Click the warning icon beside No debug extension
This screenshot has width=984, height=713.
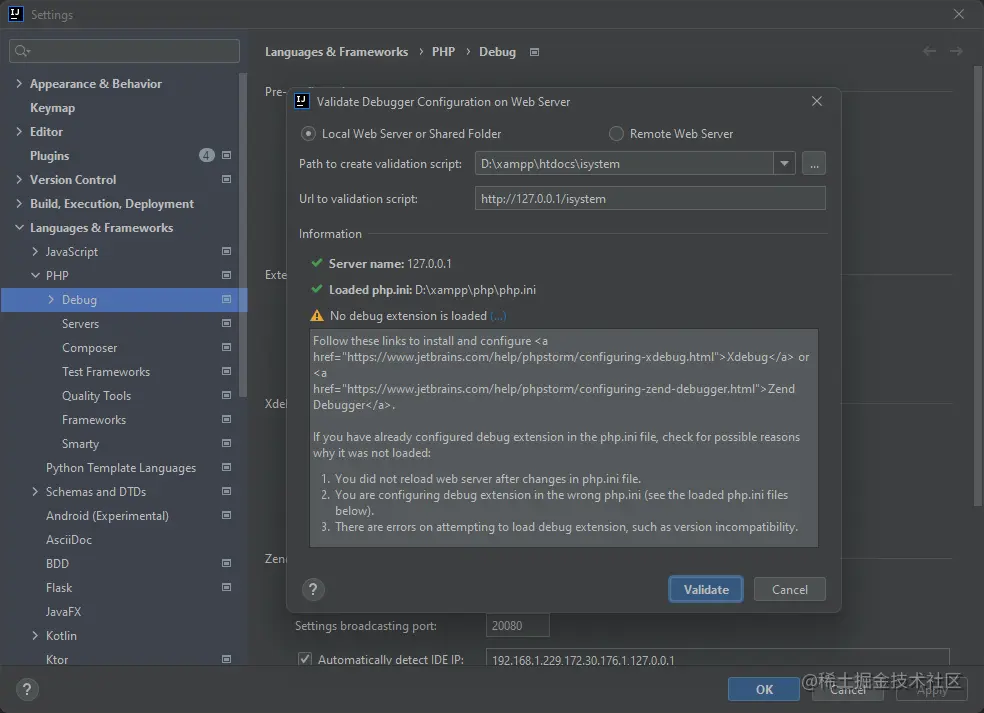click(x=318, y=316)
